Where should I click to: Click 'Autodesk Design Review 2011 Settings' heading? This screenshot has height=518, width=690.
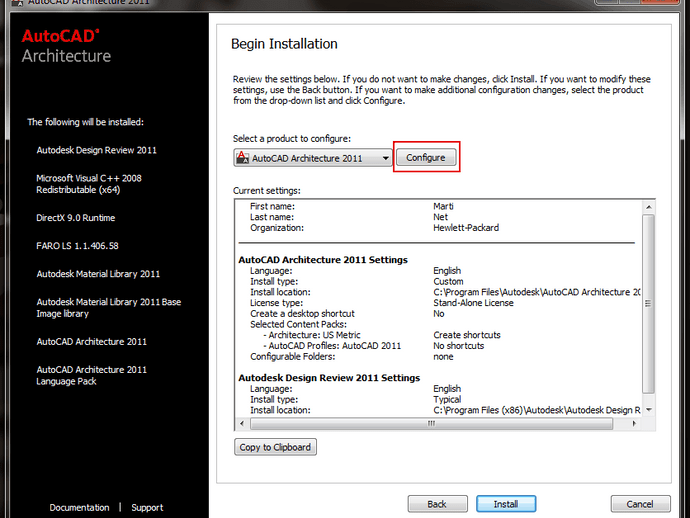click(x=329, y=378)
